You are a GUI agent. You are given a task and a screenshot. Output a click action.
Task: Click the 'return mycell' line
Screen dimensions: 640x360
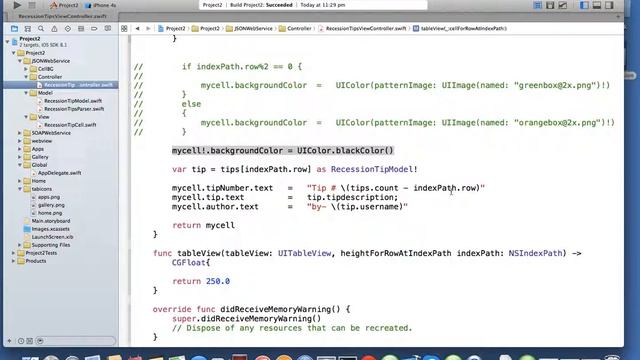point(203,225)
